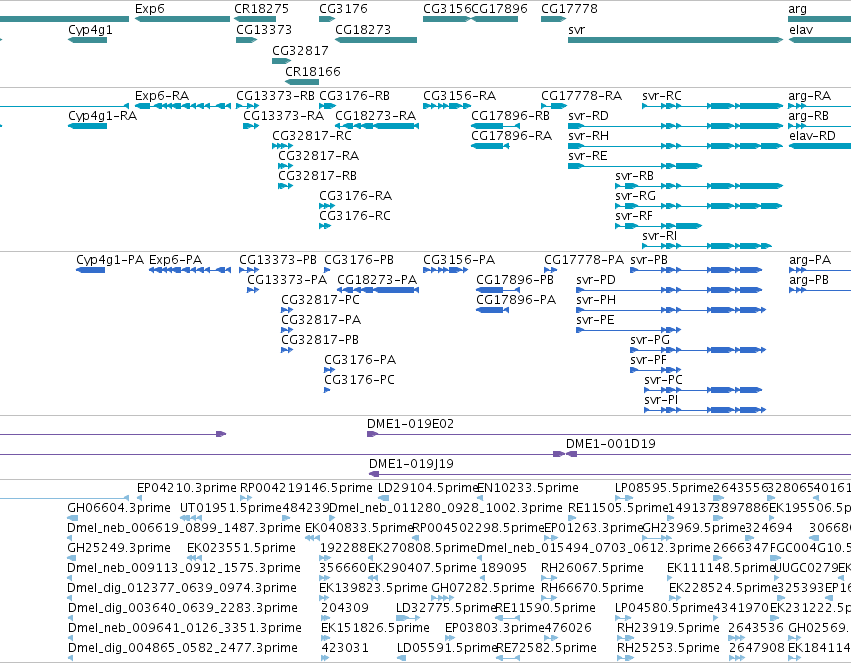
Task: Click the RH66670.5prime EST label
Action: click(x=592, y=588)
